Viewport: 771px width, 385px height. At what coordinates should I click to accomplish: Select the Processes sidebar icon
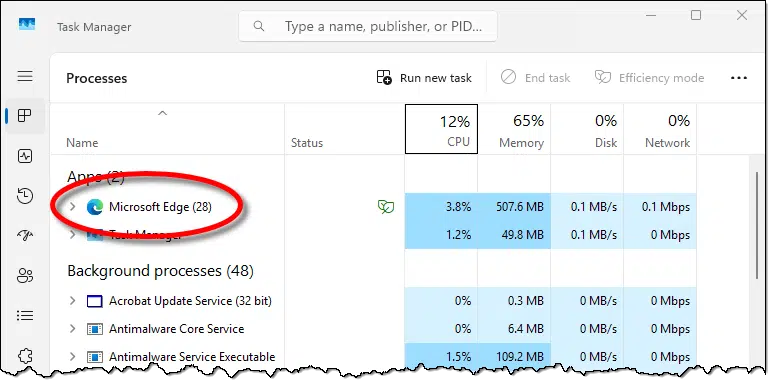pyautogui.click(x=25, y=116)
